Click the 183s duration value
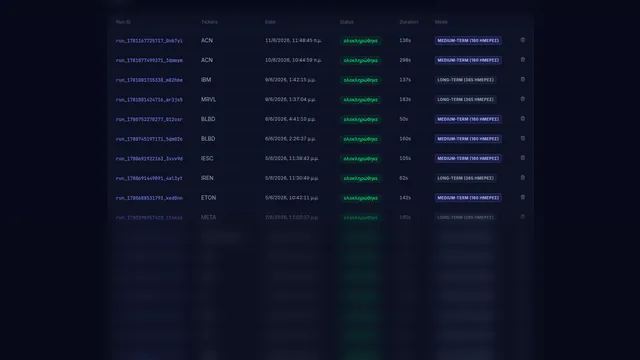Viewport: 640px width, 360px height. pyautogui.click(x=405, y=99)
